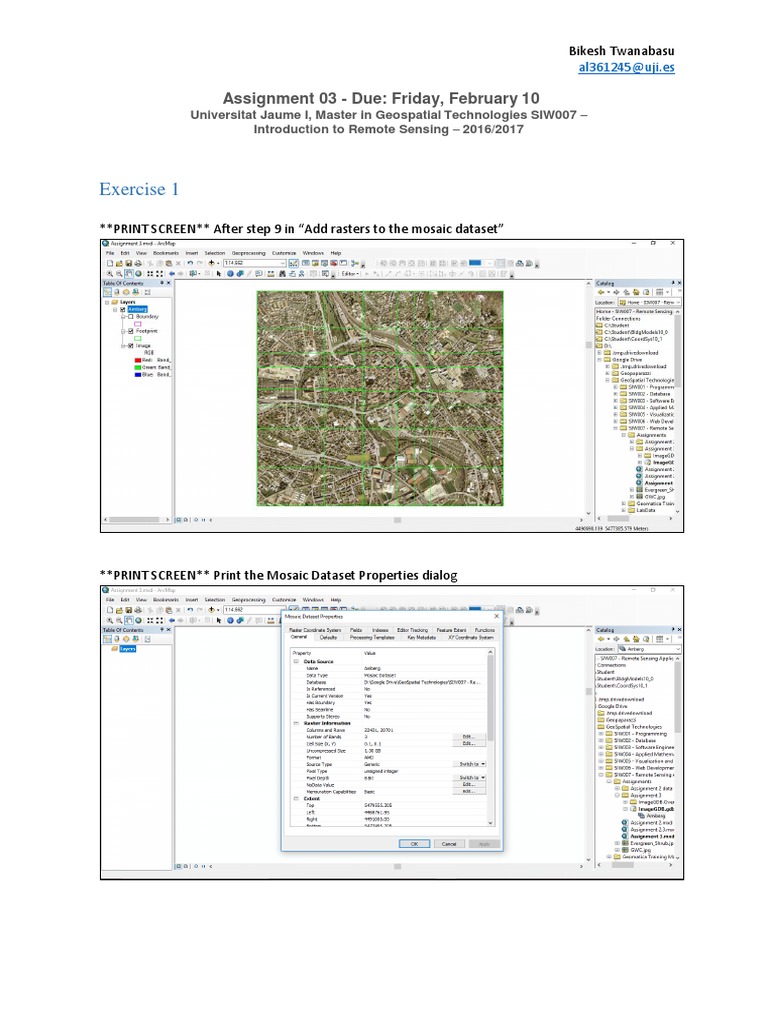768x1024 pixels.
Task: Collapse the Data Source section in properties dialog
Action: pyautogui.click(x=296, y=662)
